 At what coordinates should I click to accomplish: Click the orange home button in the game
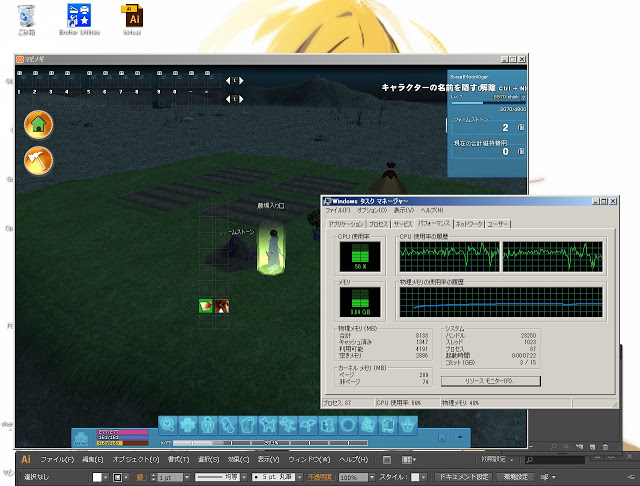(x=38, y=124)
